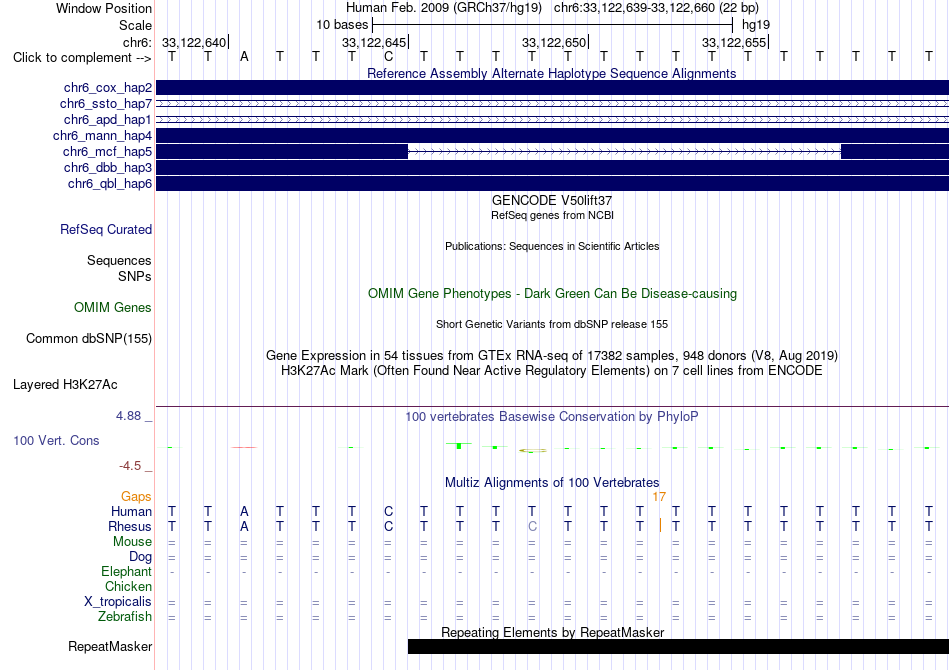Click the chr6_ssto_hap7 arrowed alignment line
Viewport: 950px width, 670px height.
(x=552, y=104)
